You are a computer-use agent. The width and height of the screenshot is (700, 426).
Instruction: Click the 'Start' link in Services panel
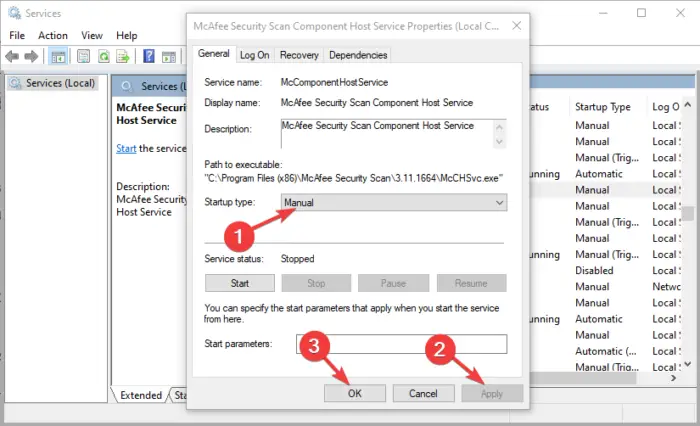[126, 148]
